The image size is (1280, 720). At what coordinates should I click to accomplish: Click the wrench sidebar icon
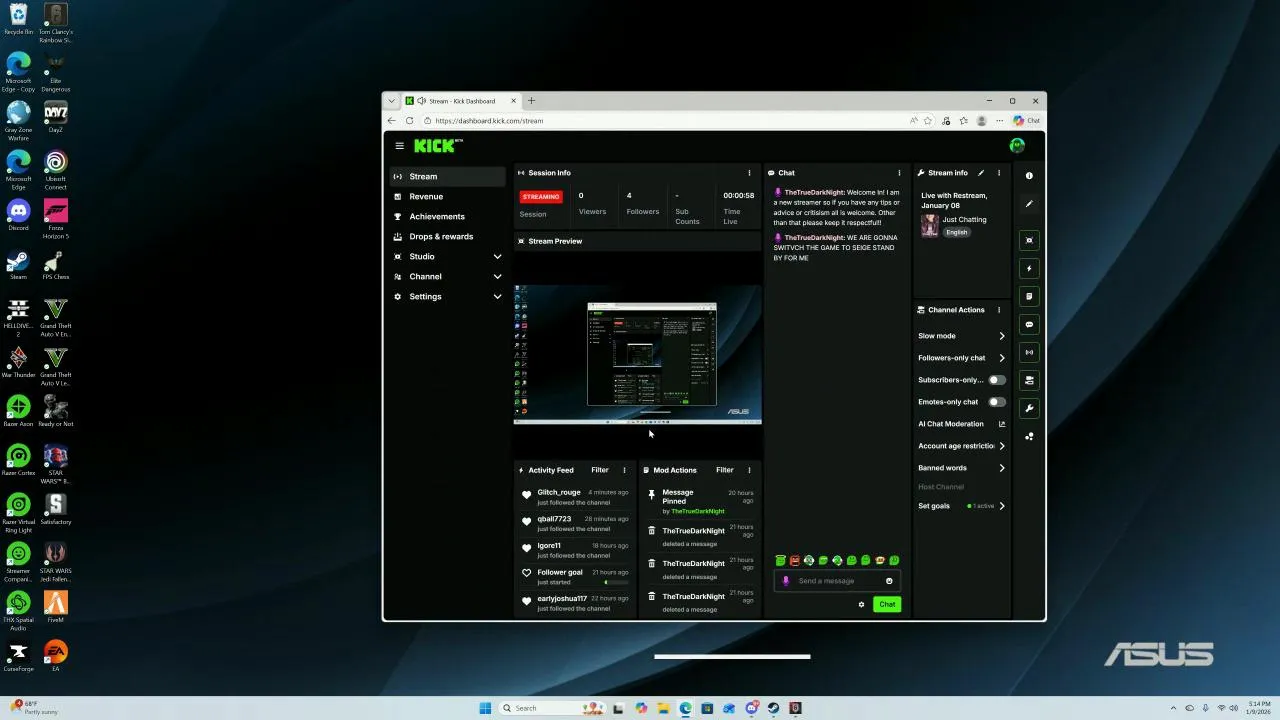[x=1029, y=408]
